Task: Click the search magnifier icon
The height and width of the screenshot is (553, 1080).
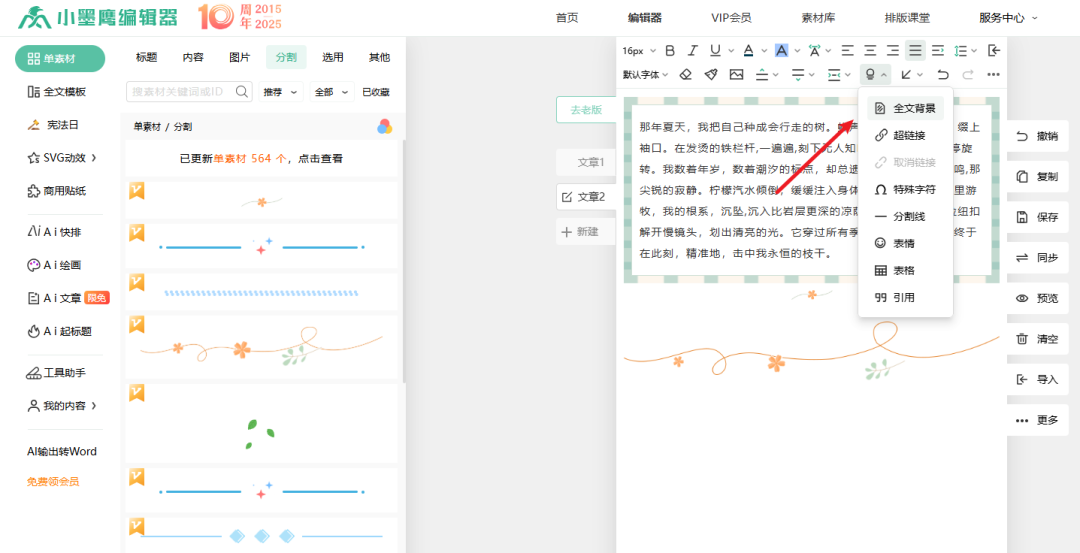Action: (242, 92)
